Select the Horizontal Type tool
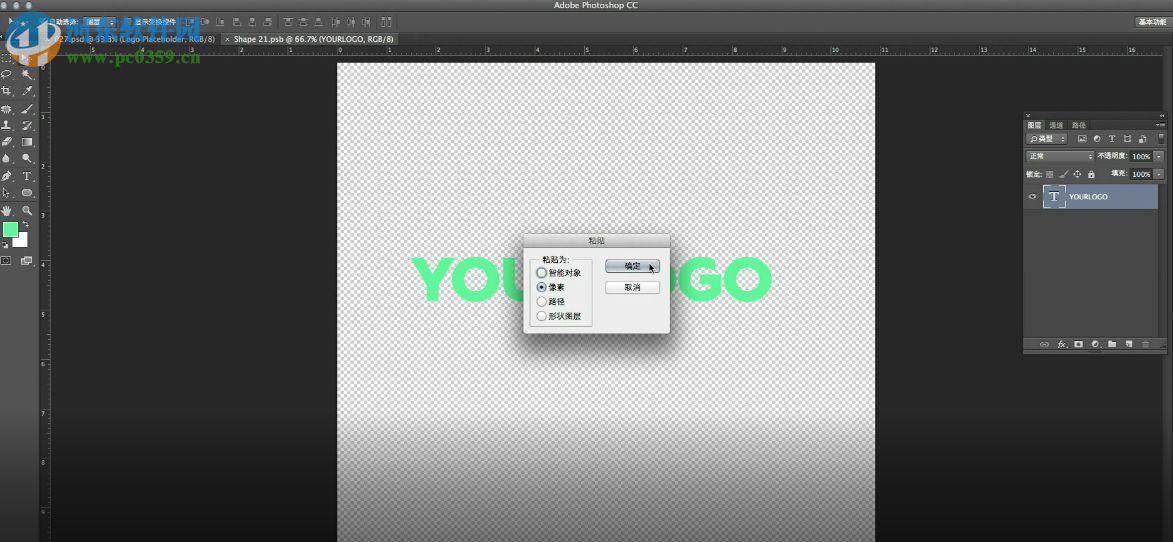This screenshot has height=542, width=1173. pyautogui.click(x=27, y=176)
